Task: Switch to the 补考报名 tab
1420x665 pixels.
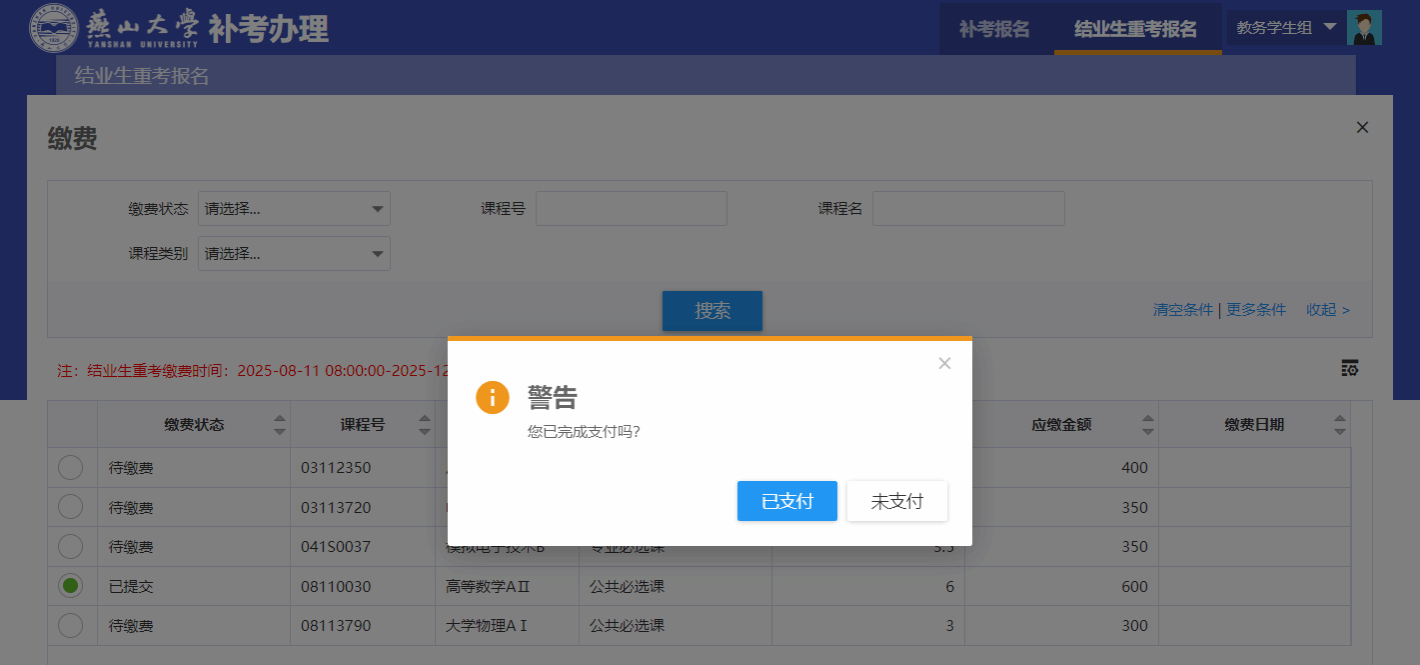Action: [x=994, y=29]
